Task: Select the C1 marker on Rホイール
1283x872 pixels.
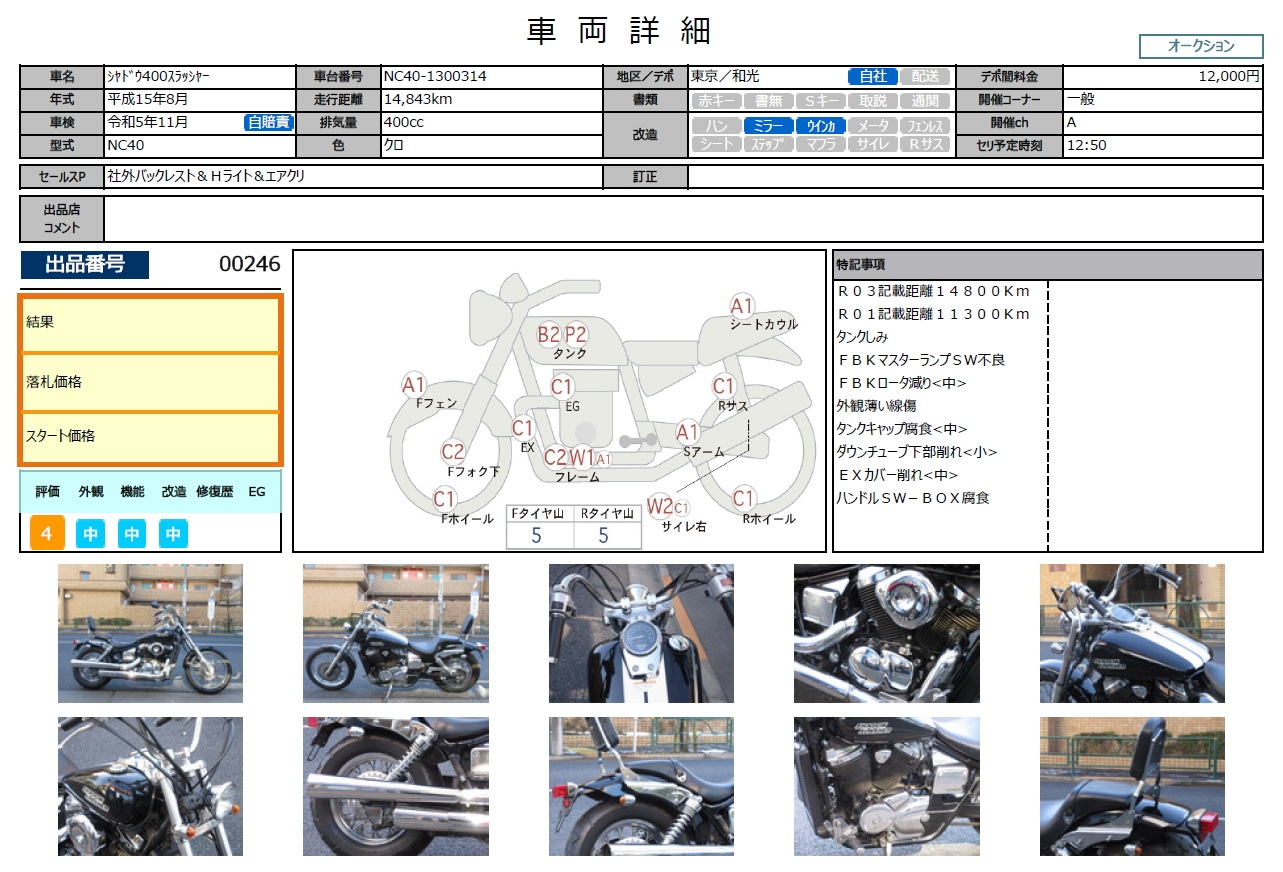Action: [x=743, y=498]
